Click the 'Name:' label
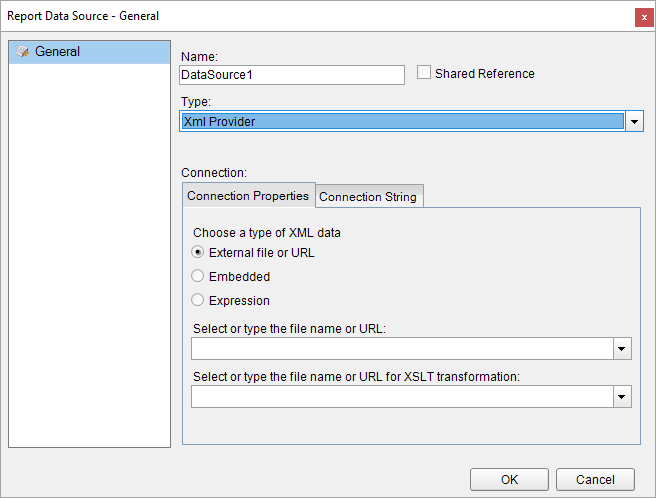656x498 pixels. coord(199,56)
